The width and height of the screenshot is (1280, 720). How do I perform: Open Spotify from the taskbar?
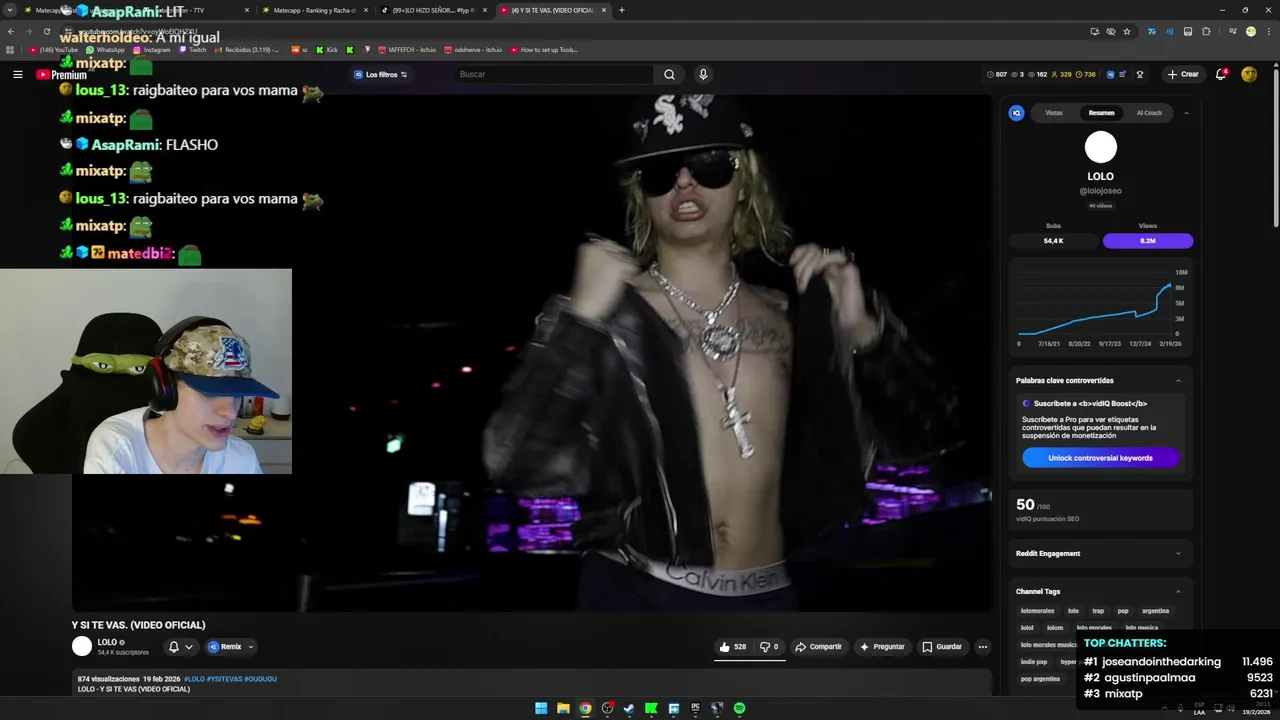tap(739, 708)
